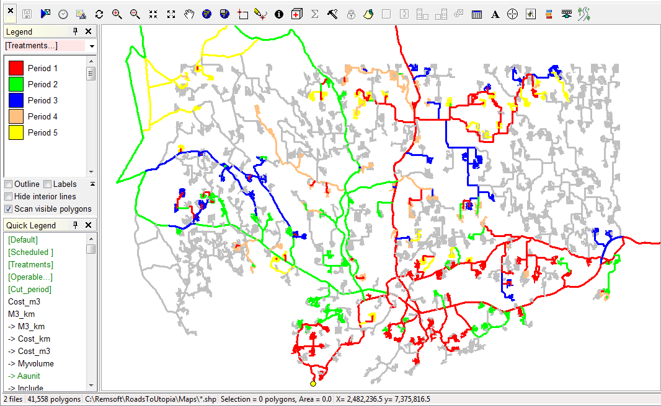Click the red Period 1 swatch
Viewport: 661px width, 406px height.
[x=16, y=68]
